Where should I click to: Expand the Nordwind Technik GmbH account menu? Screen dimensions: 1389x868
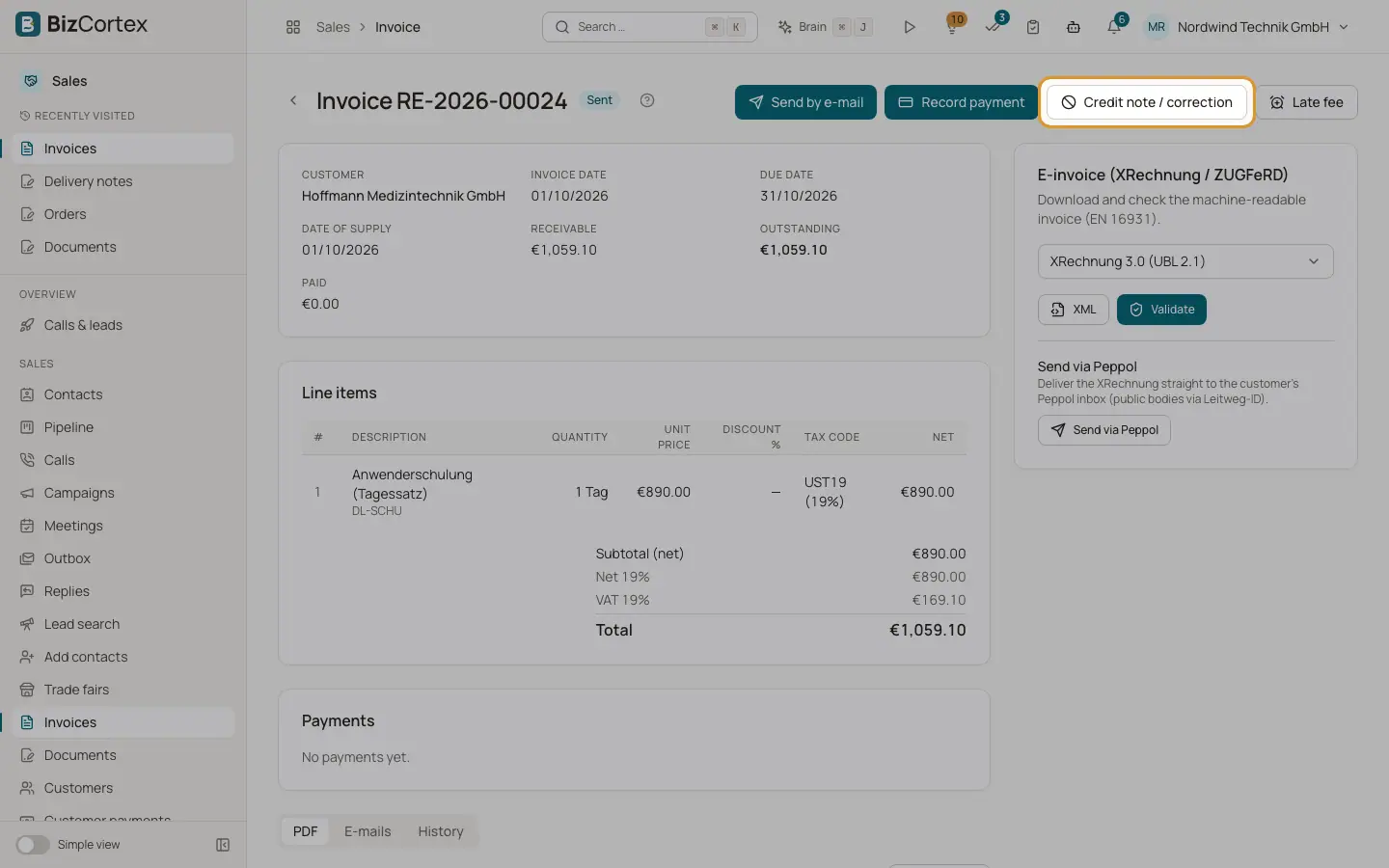coord(1246,27)
